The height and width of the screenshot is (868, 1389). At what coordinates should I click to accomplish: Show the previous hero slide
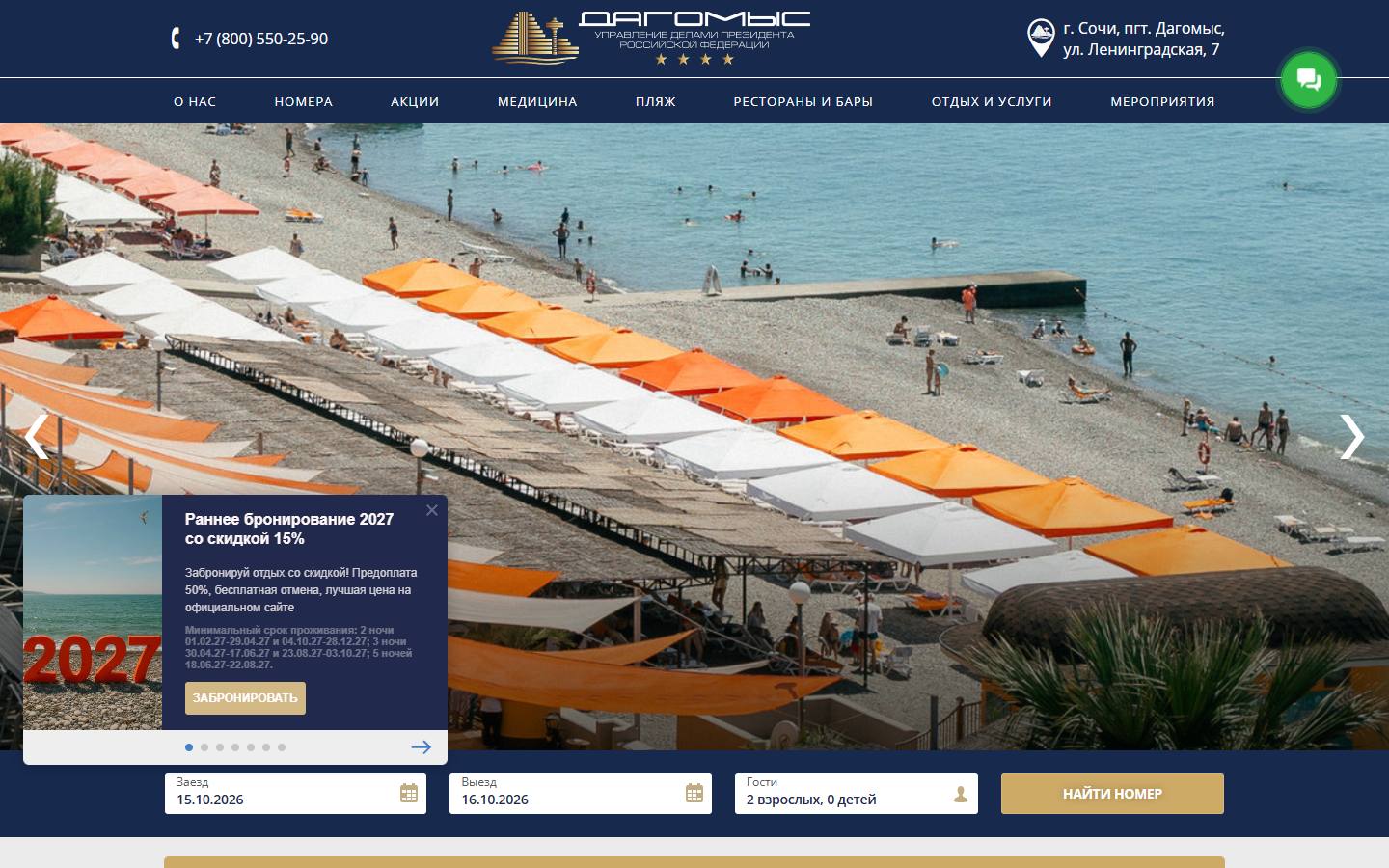point(37,437)
